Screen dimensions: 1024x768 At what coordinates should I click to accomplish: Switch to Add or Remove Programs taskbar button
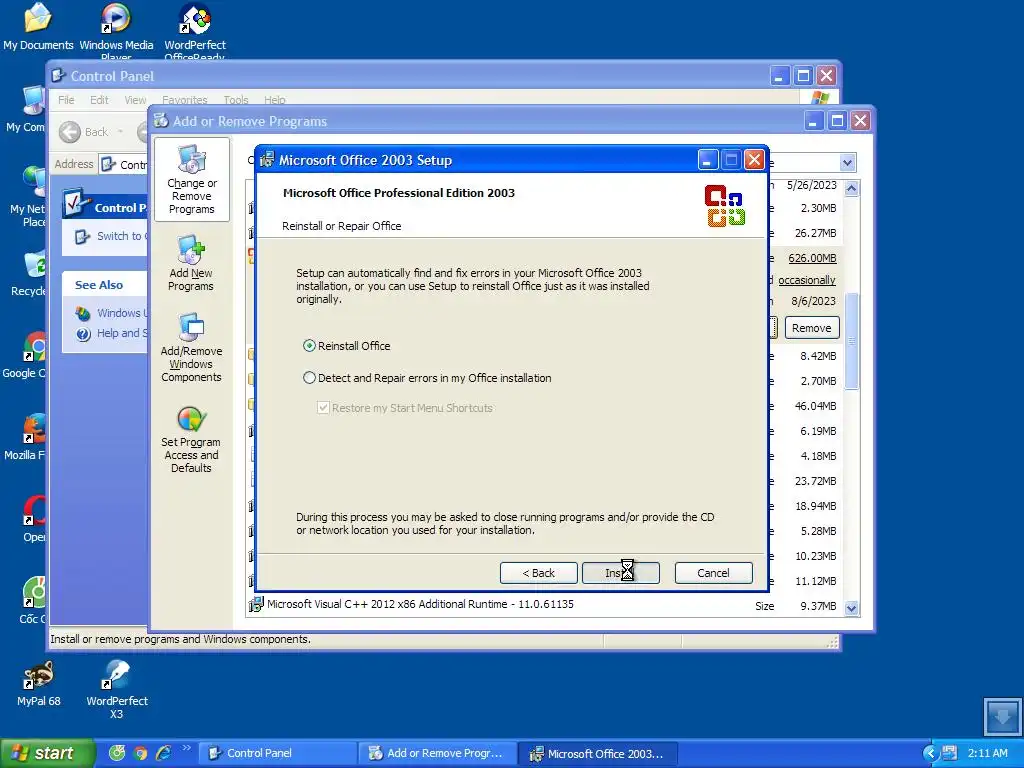pyautogui.click(x=438, y=753)
